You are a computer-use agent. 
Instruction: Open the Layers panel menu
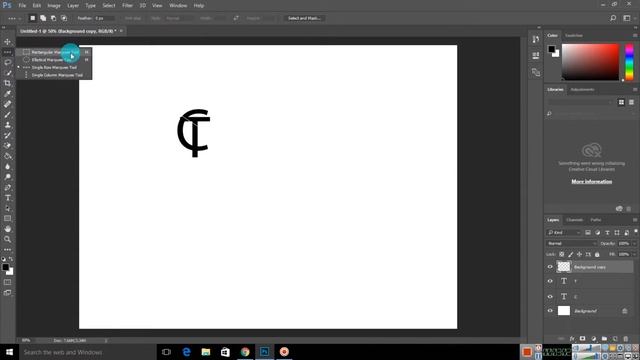pos(635,220)
